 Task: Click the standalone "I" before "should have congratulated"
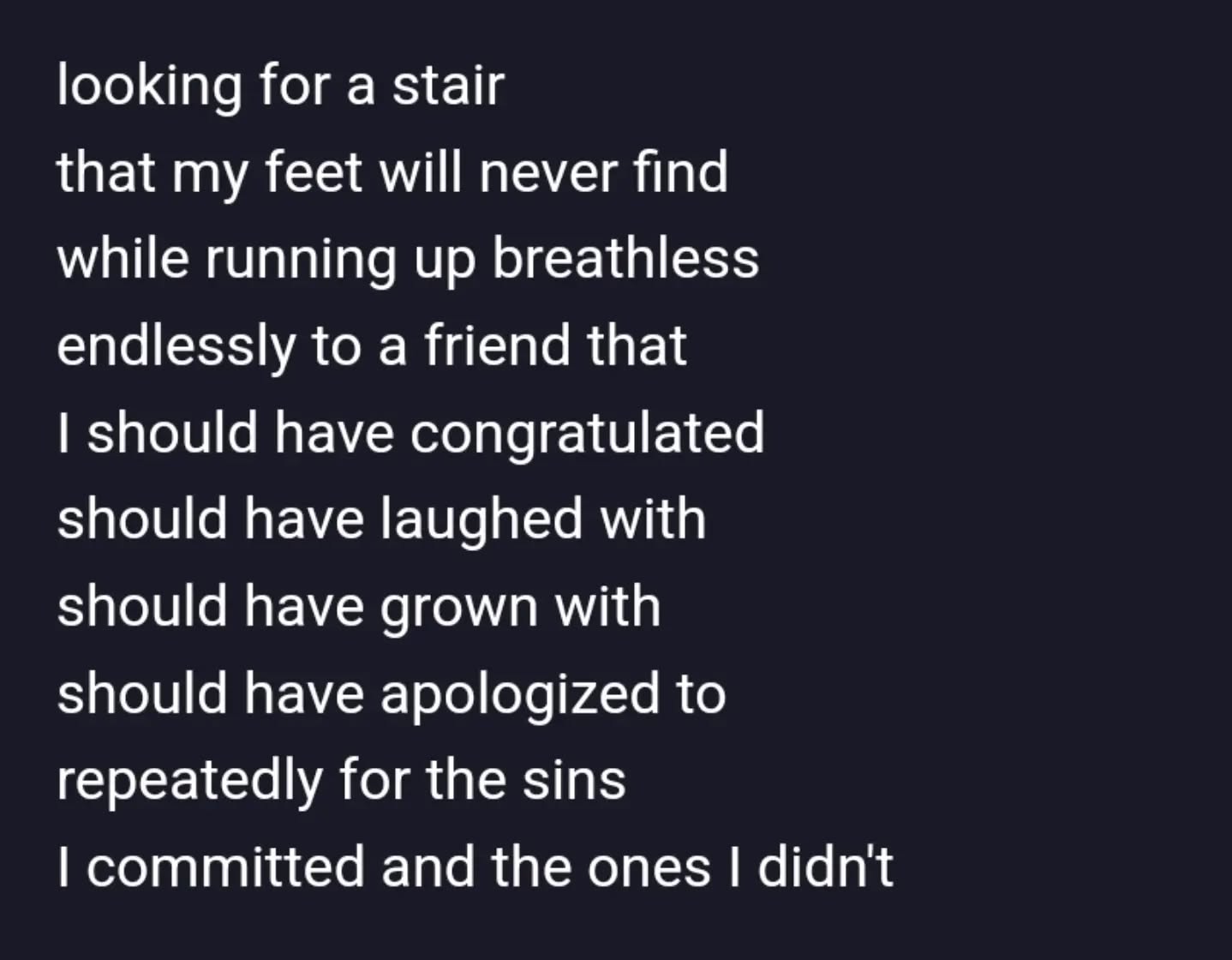pyautogui.click(x=63, y=432)
